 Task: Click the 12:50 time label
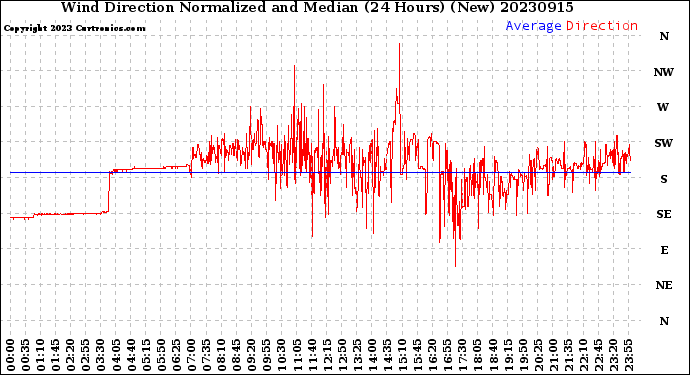(x=342, y=355)
